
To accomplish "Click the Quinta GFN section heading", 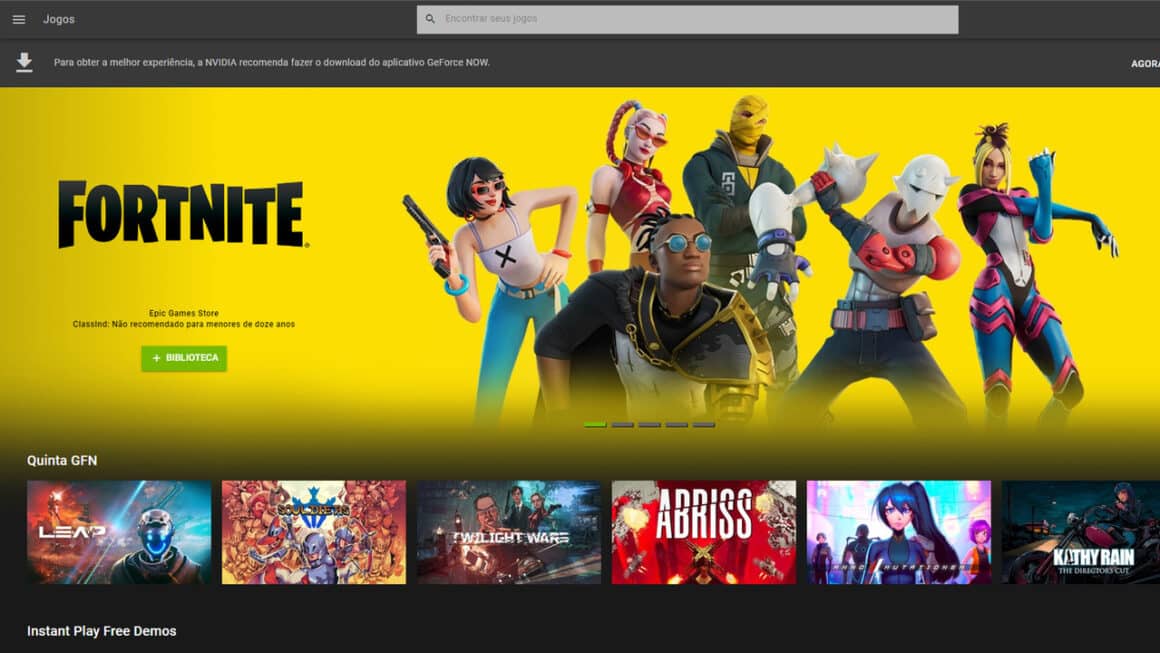I will click(62, 460).
